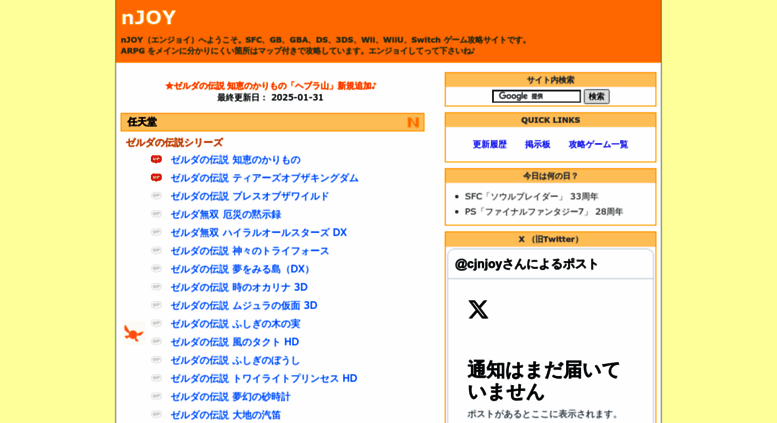Open ゼルダ無双 ハイラルオールスターズ DX guide
This screenshot has width=777, height=423.
tap(259, 233)
